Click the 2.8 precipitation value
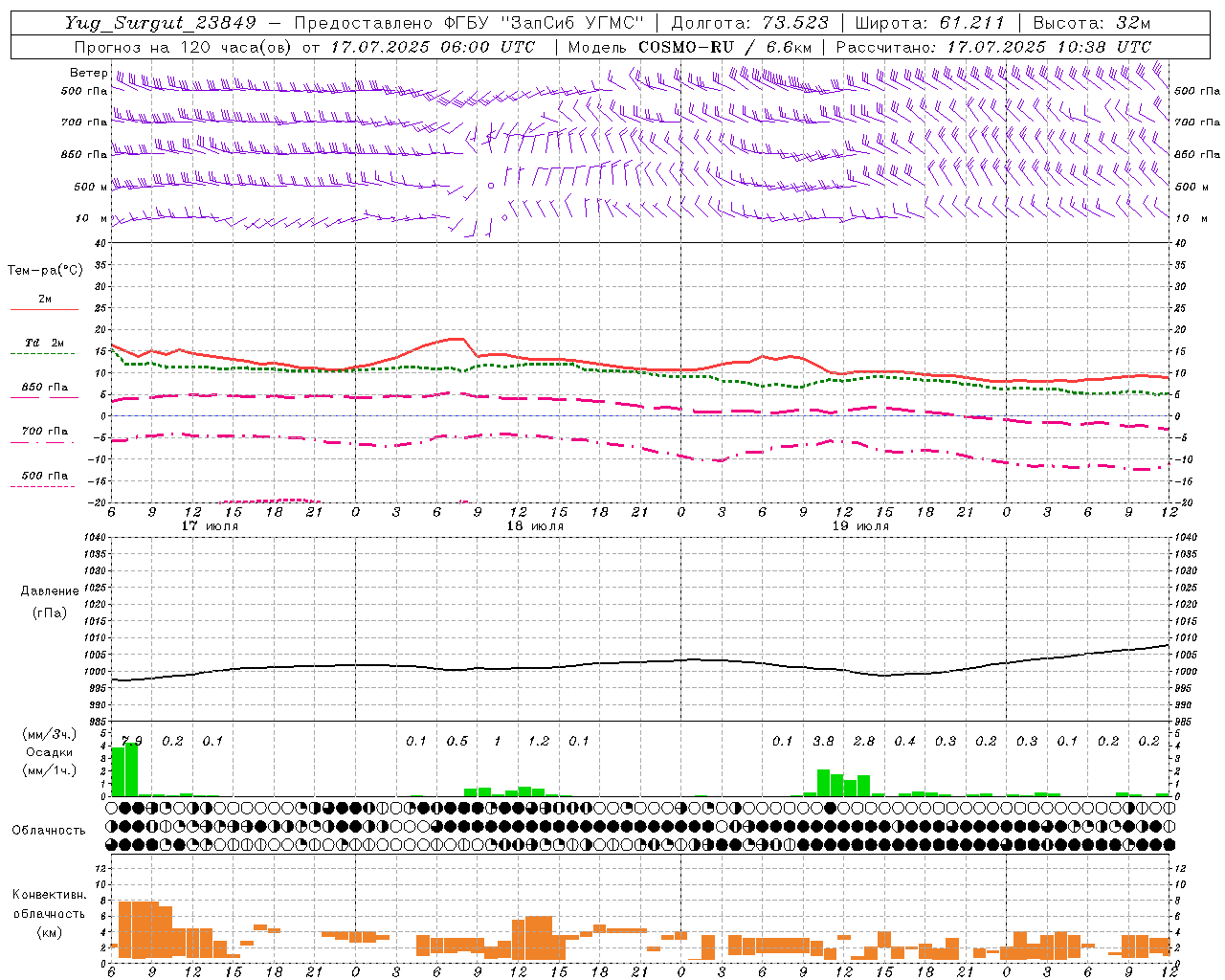This screenshot has height=980, width=1225. point(864,741)
